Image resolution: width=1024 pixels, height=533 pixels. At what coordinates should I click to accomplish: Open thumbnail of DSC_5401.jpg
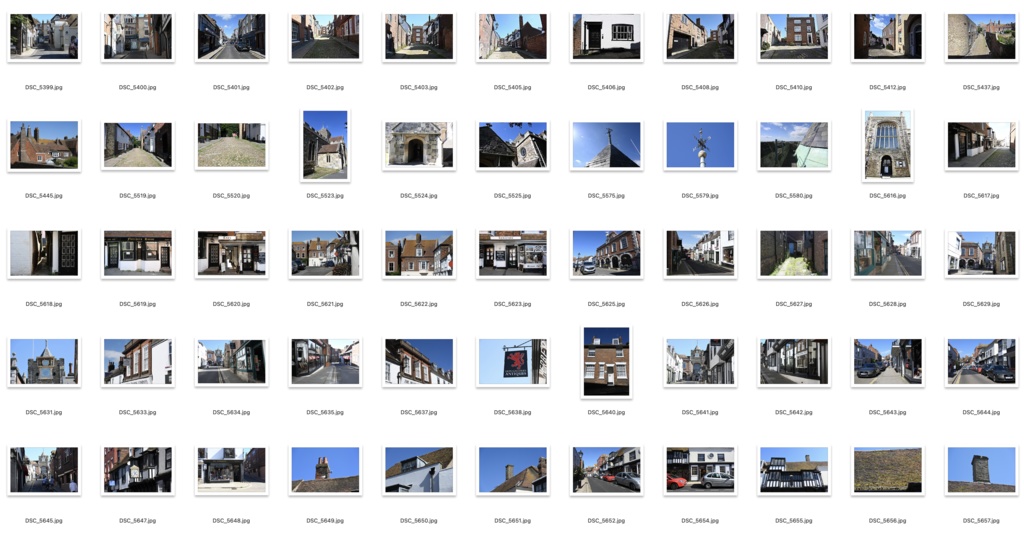point(231,37)
